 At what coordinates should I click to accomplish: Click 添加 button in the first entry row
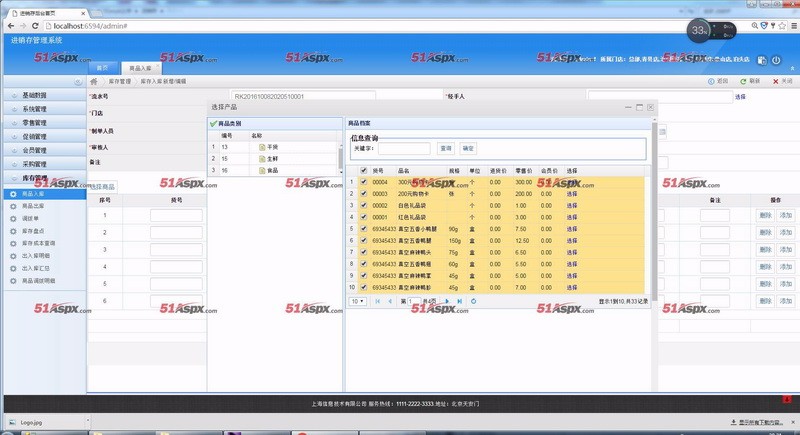coord(785,215)
